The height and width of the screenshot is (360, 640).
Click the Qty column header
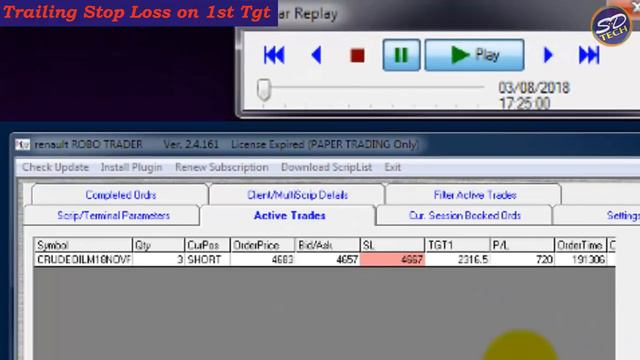[x=158, y=245]
